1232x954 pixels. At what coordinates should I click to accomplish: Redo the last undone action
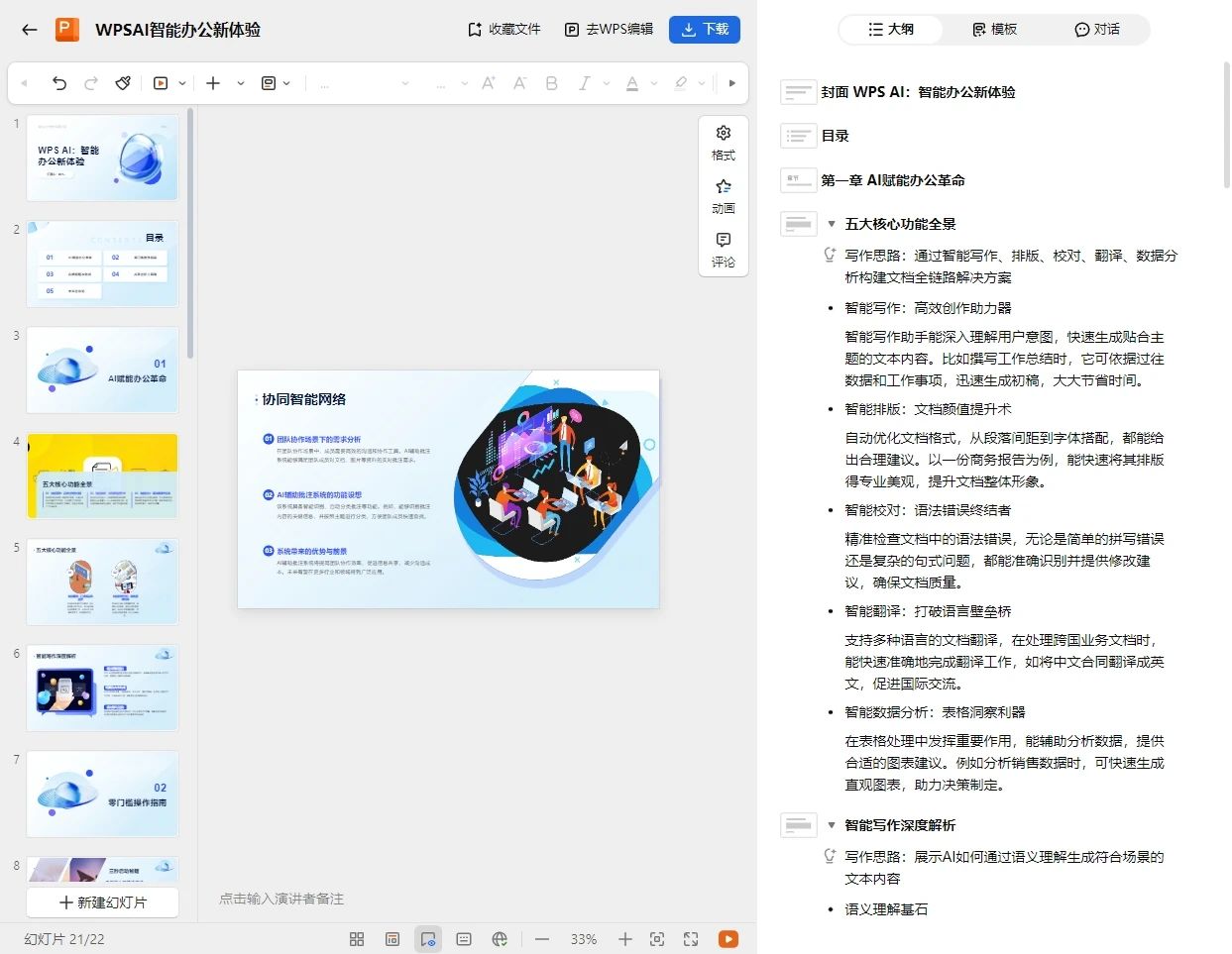point(91,83)
